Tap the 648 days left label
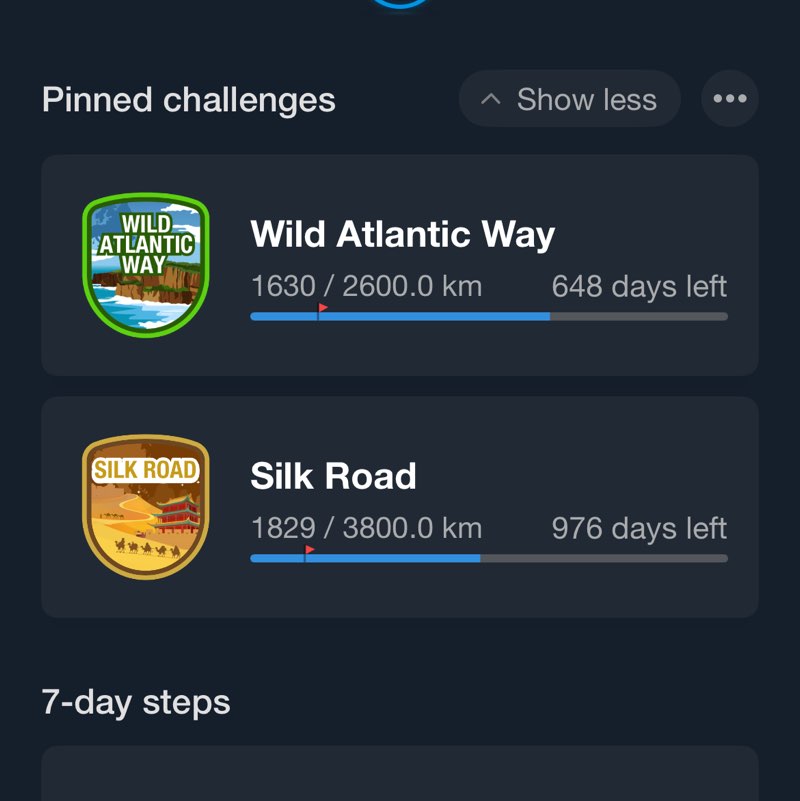 (x=639, y=287)
